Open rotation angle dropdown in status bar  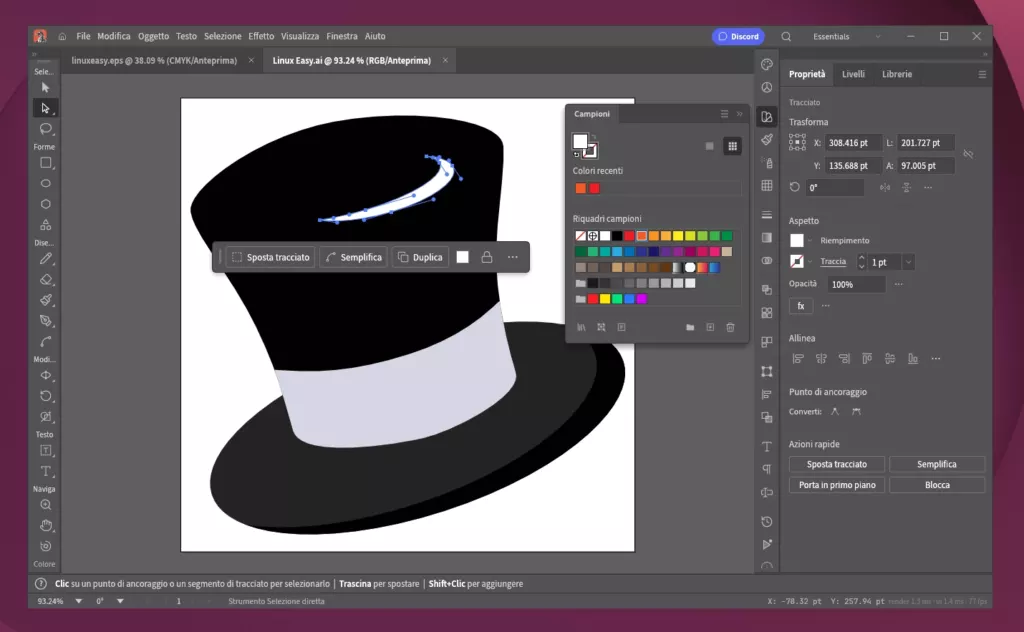[120, 601]
